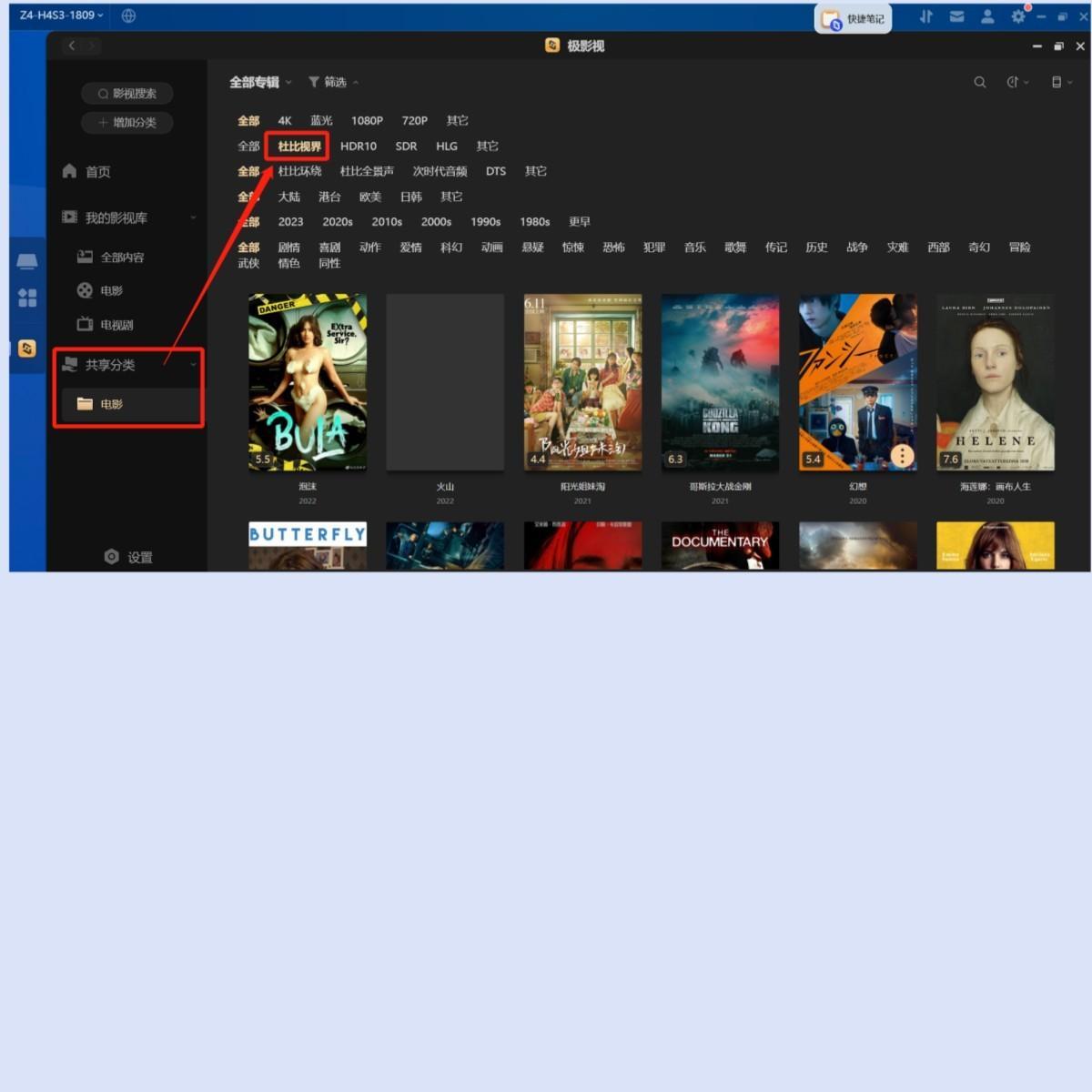
Task: Filter by decade 2020s
Action: pos(338,222)
